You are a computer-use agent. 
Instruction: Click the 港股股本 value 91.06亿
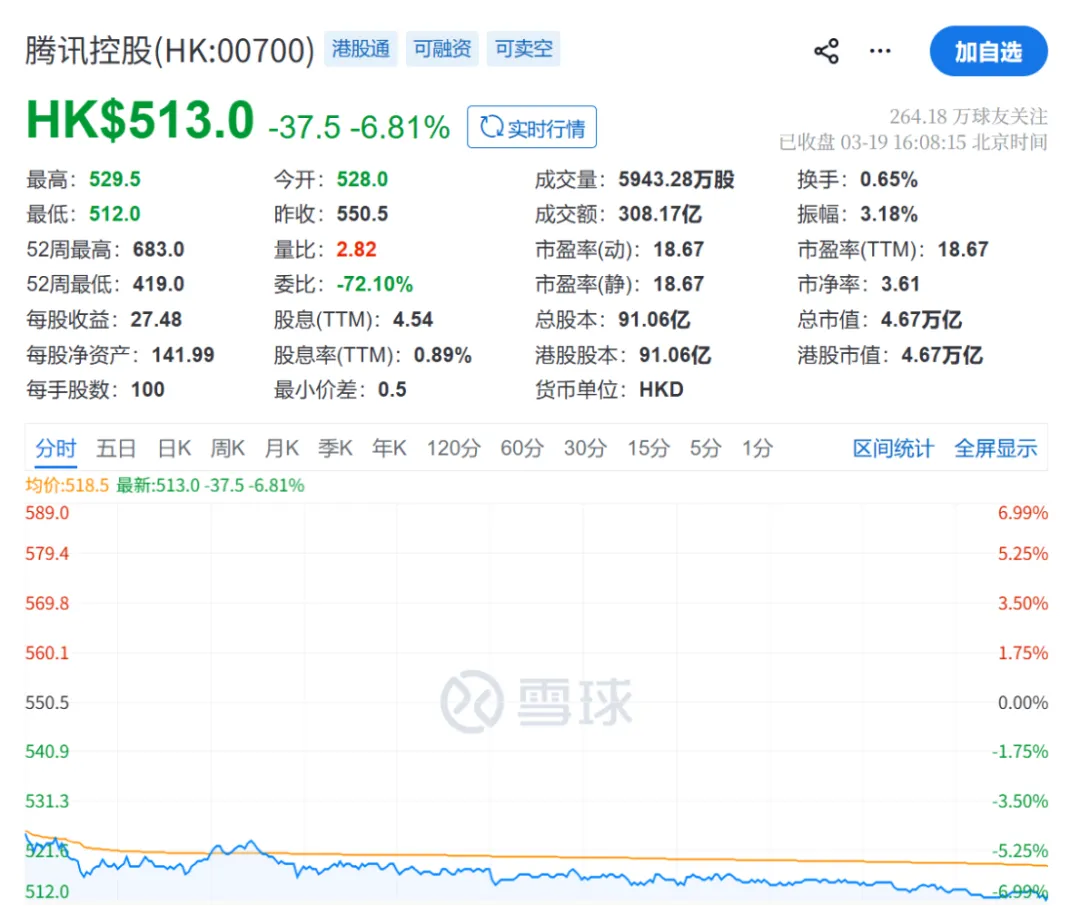(x=675, y=355)
